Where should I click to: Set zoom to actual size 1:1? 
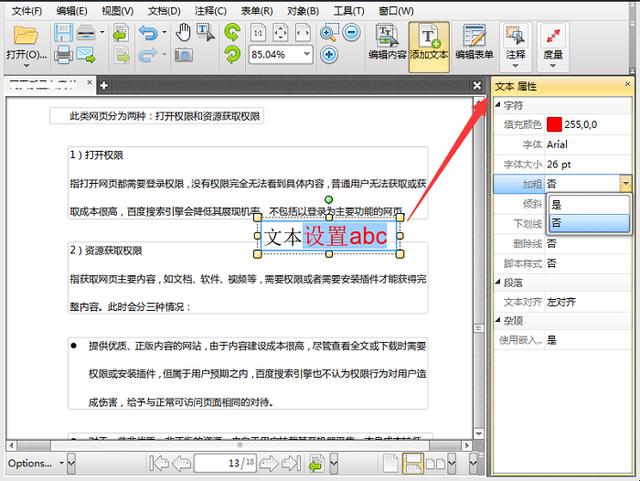(x=258, y=33)
